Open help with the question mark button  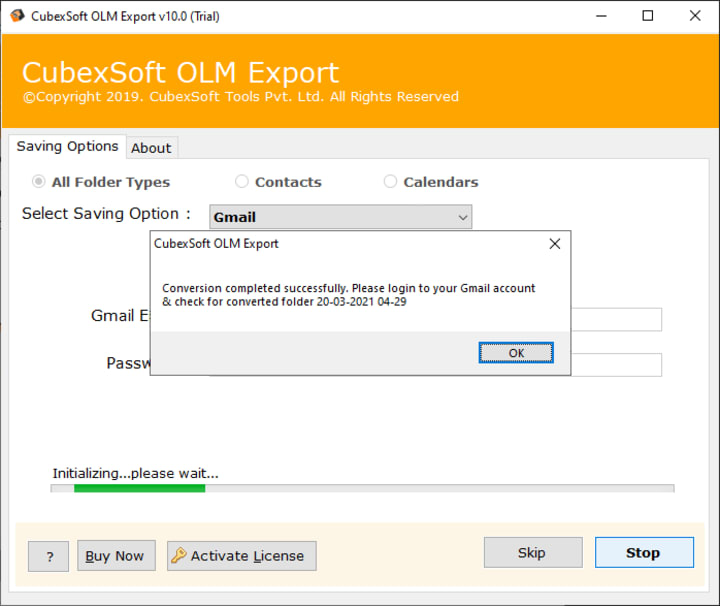(x=49, y=556)
